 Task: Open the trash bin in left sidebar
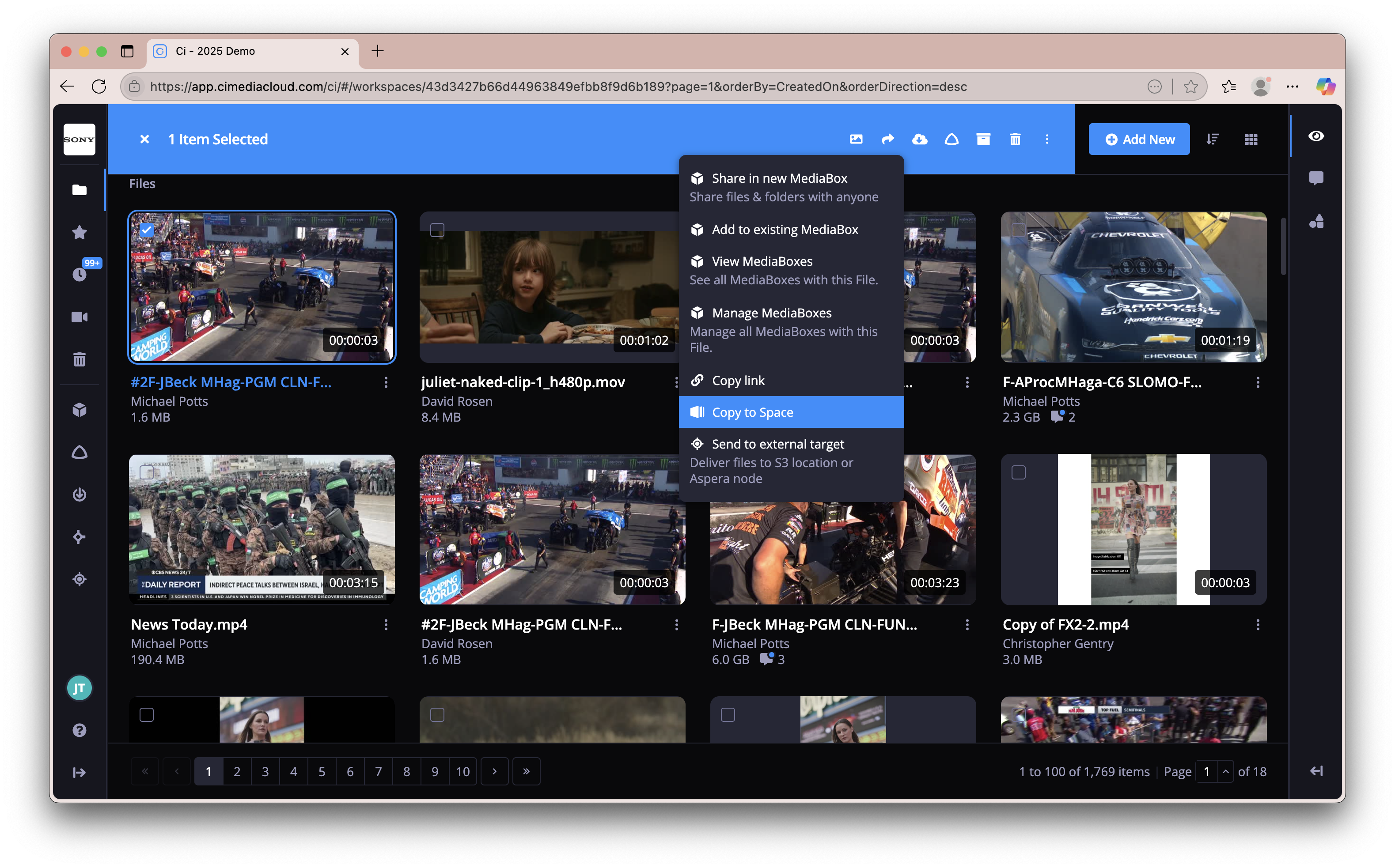pos(79,359)
